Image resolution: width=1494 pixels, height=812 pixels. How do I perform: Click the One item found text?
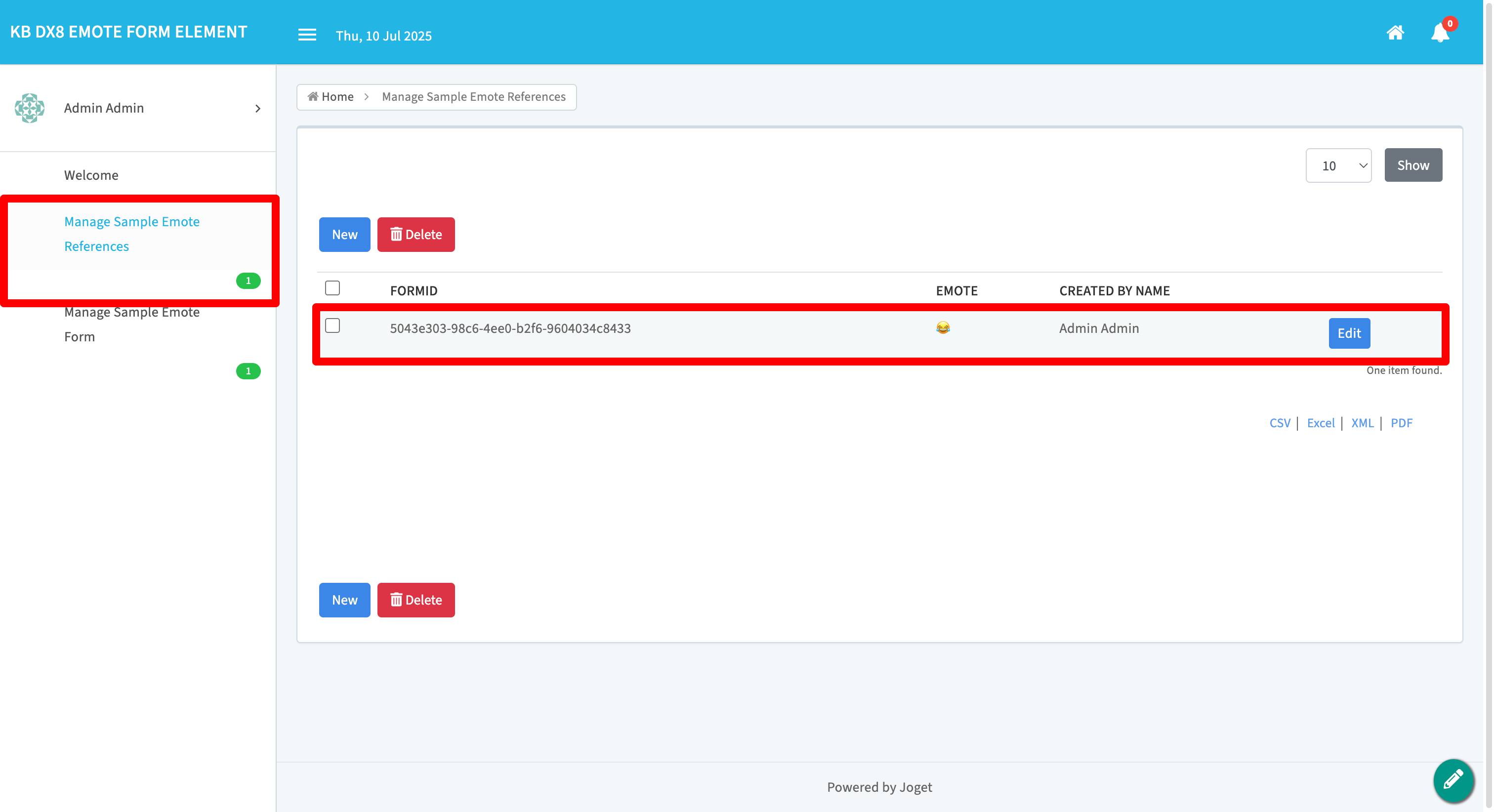pyautogui.click(x=1404, y=370)
